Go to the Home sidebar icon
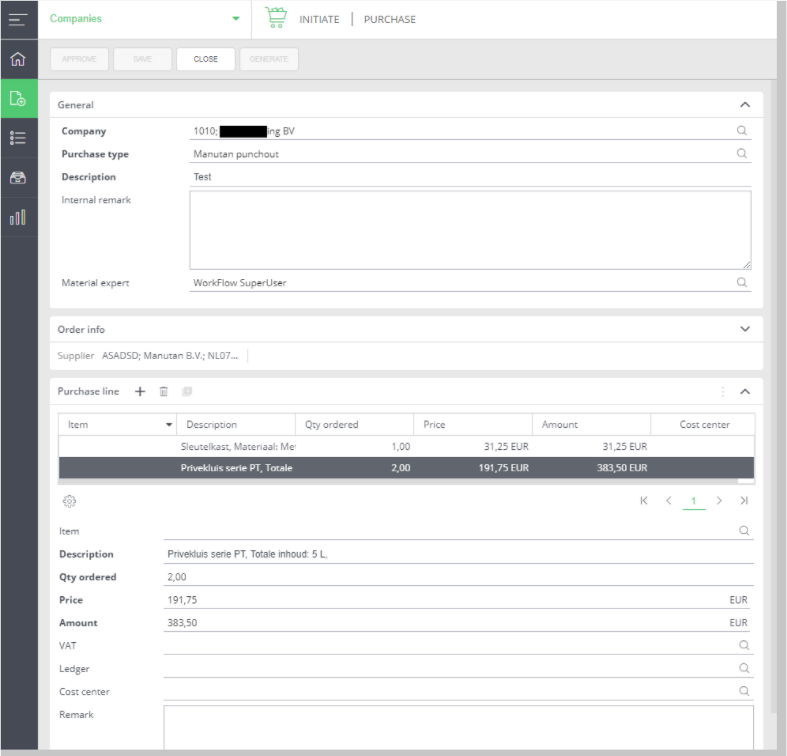787x756 pixels. (18, 59)
